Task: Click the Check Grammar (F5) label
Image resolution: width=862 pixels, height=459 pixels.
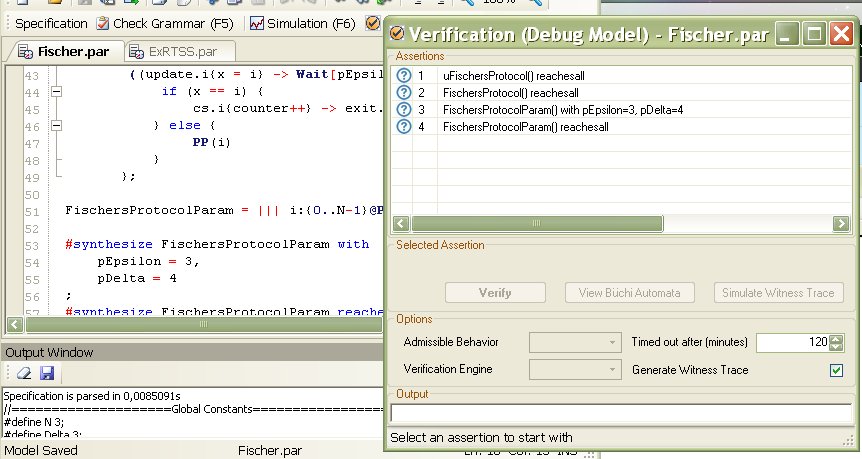Action: 173,24
